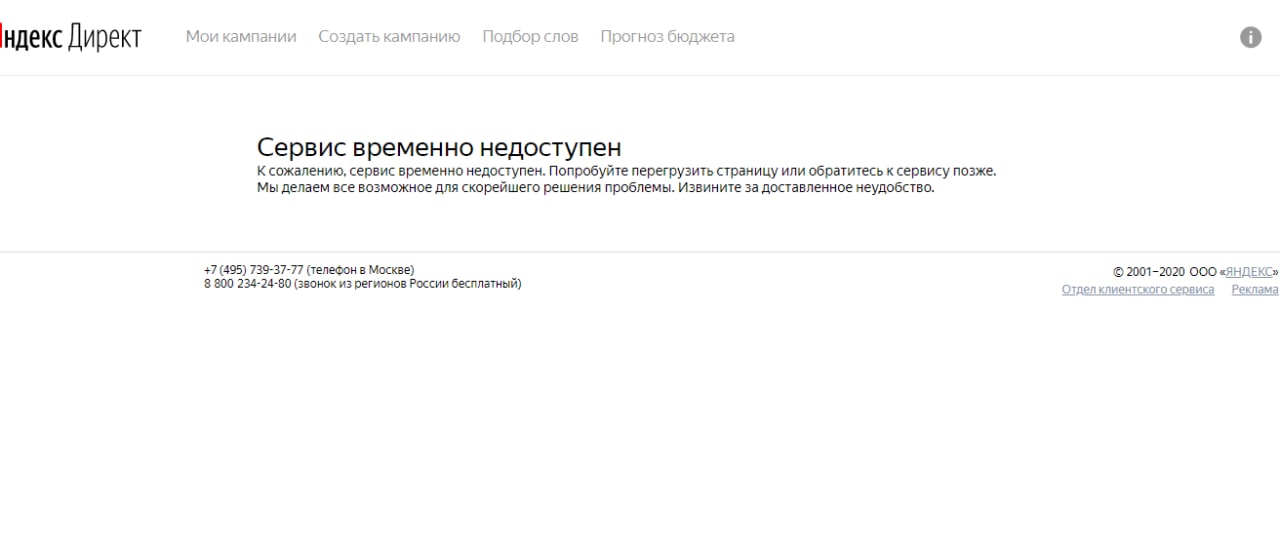Click the 8 800 234-24-80 phone line

(363, 284)
